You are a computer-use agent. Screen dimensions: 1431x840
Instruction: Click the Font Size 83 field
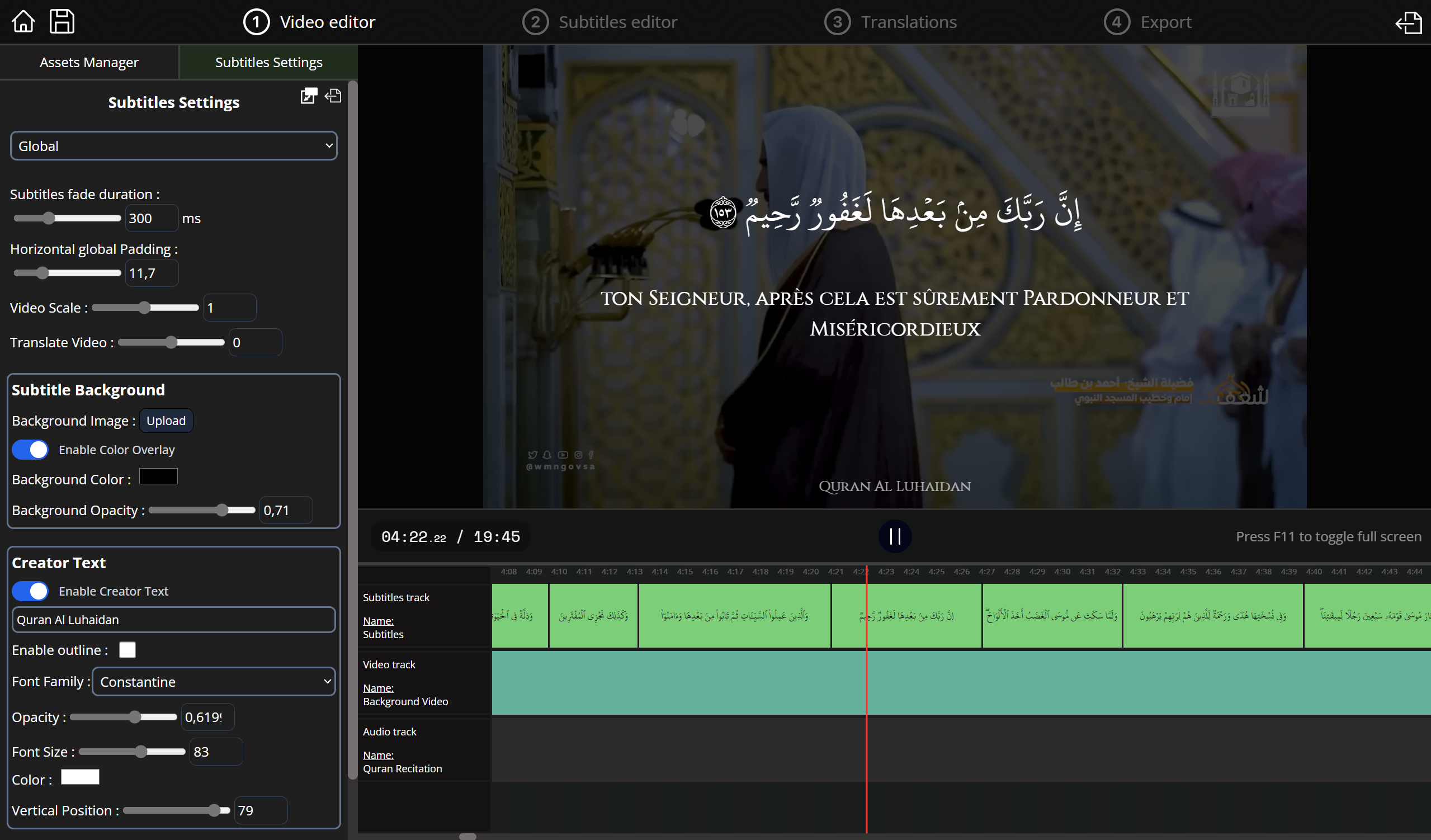click(216, 752)
